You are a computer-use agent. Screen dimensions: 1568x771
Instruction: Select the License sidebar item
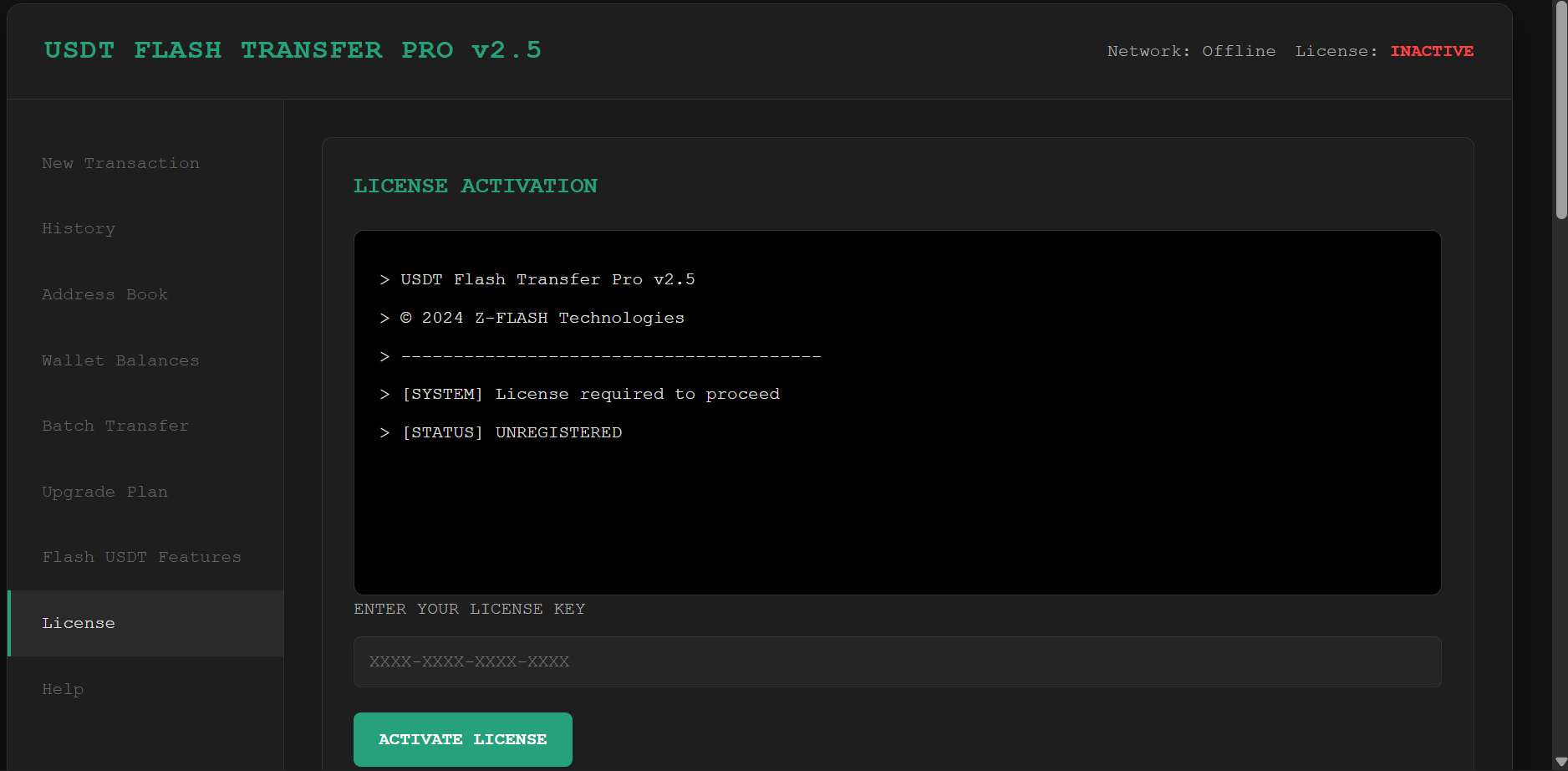[79, 623]
